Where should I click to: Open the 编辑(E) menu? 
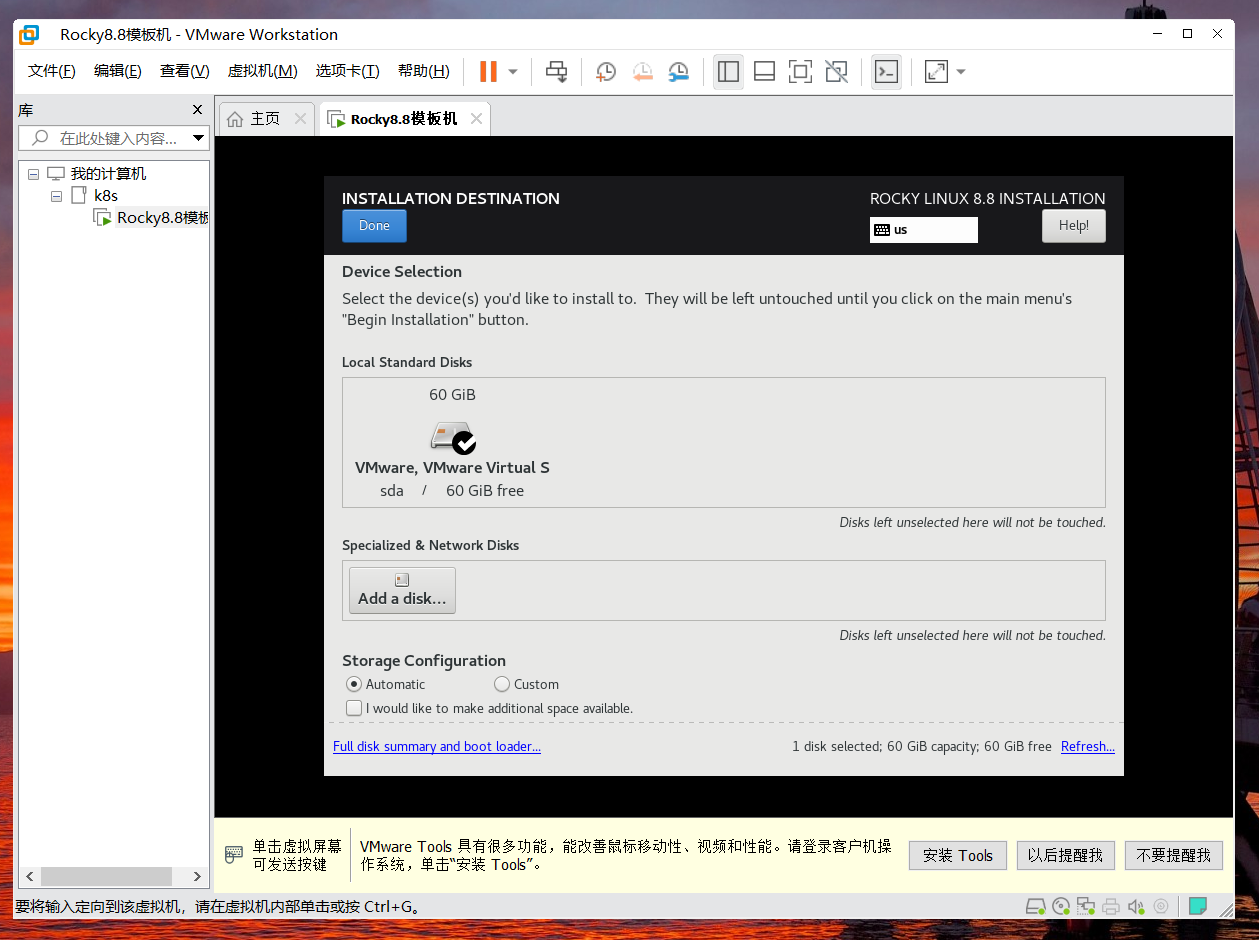click(118, 71)
